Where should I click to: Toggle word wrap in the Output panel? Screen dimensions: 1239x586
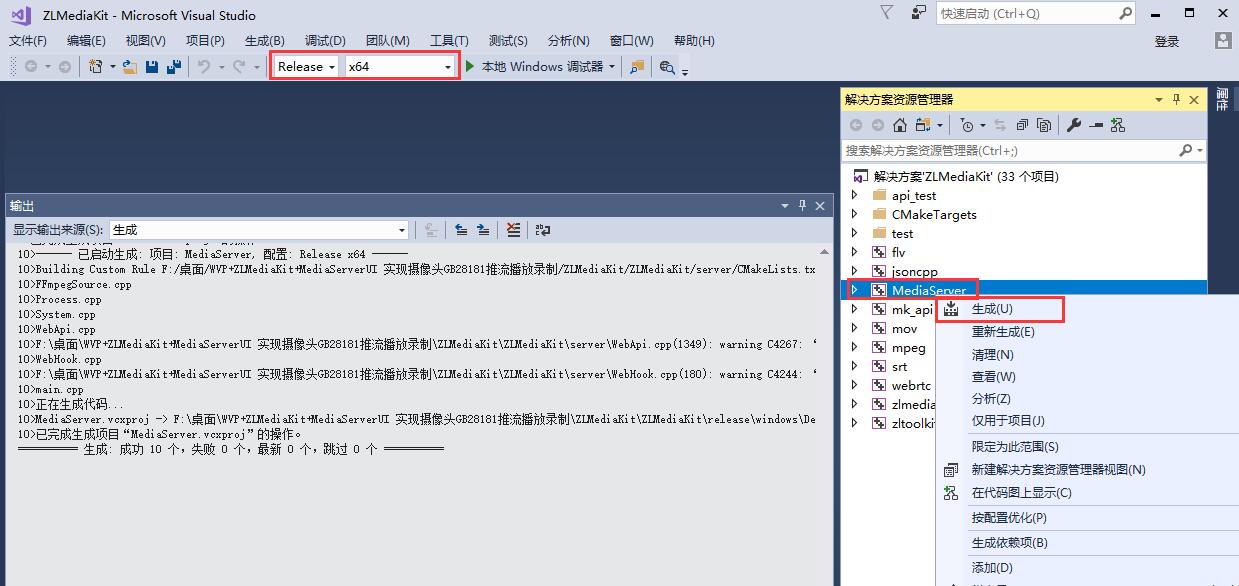[543, 230]
